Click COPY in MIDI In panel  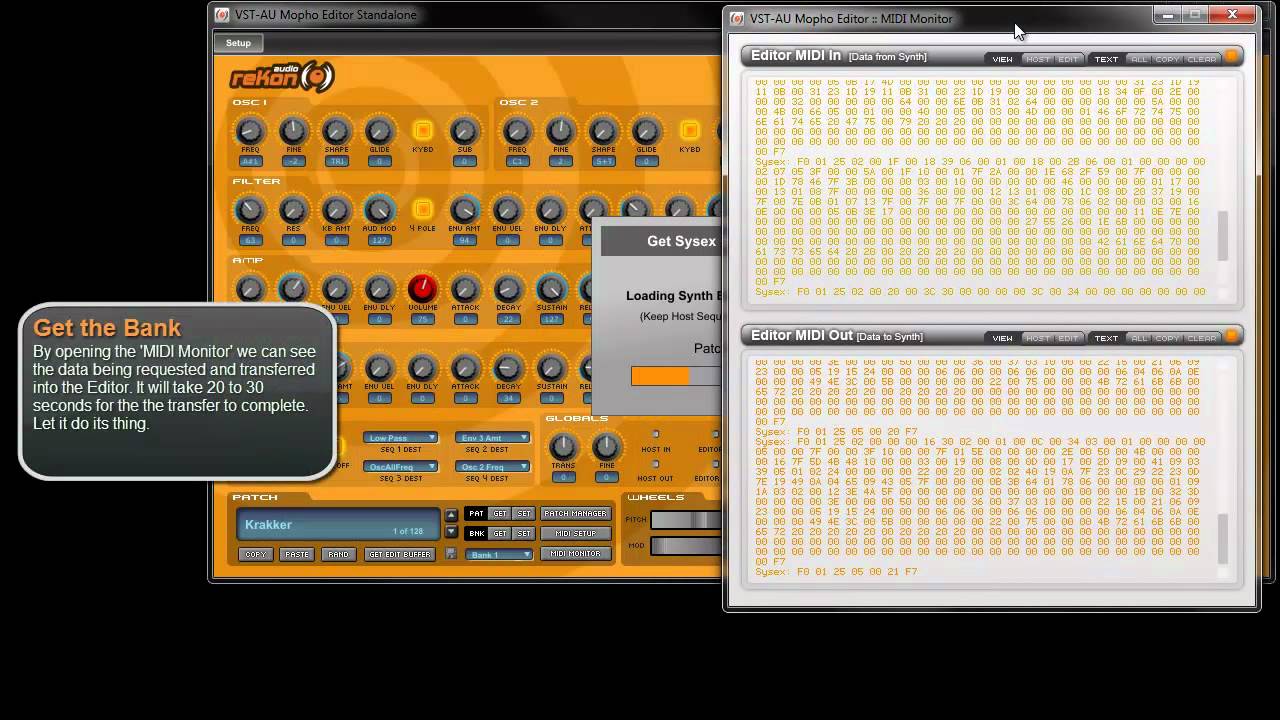point(1167,59)
